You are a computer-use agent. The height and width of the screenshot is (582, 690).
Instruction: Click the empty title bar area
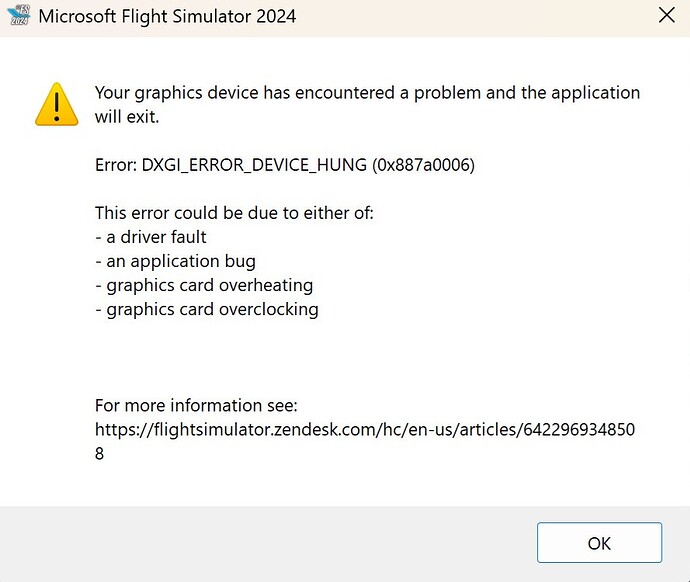pos(475,18)
